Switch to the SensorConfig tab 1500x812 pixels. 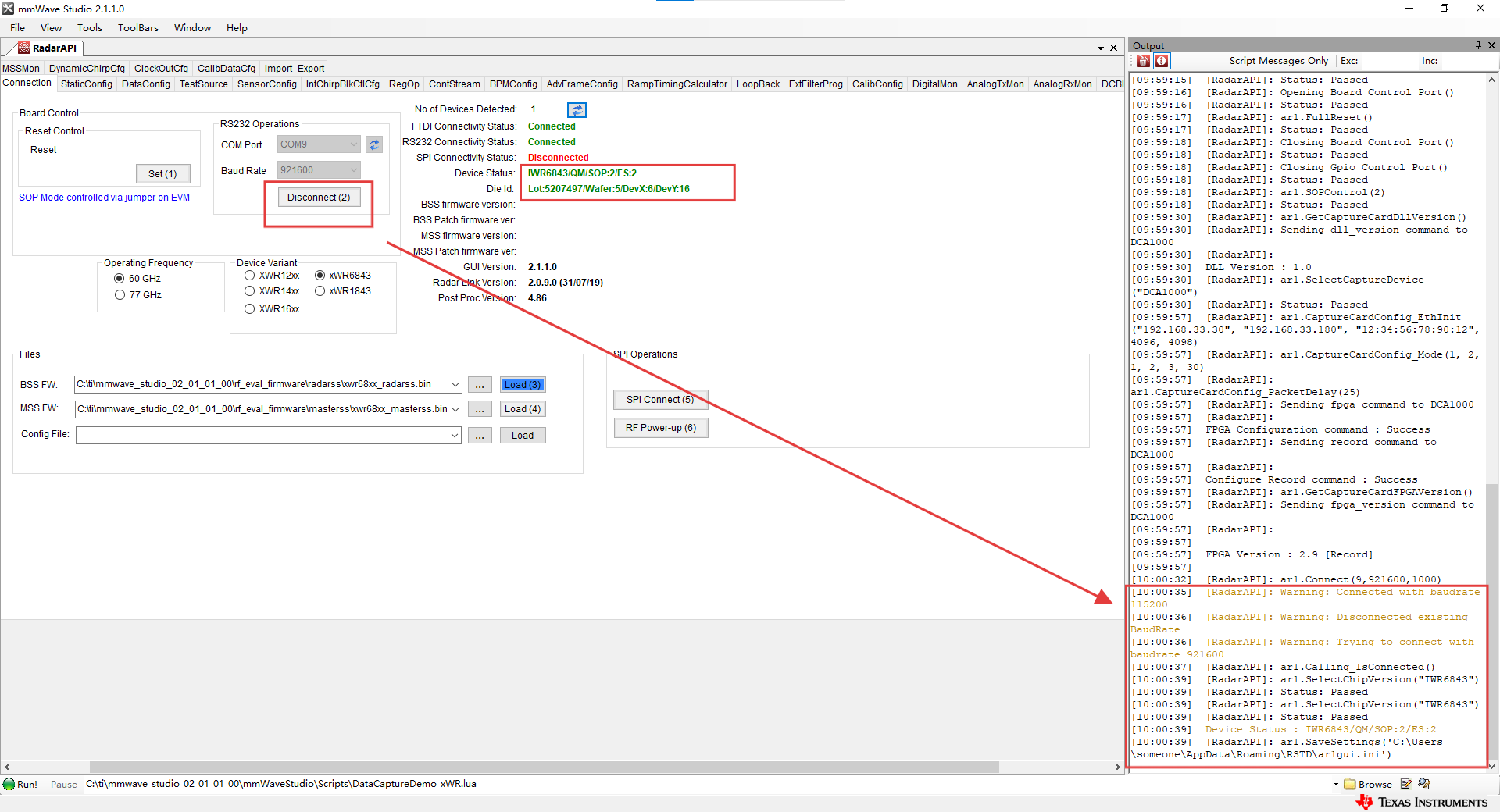coord(267,84)
